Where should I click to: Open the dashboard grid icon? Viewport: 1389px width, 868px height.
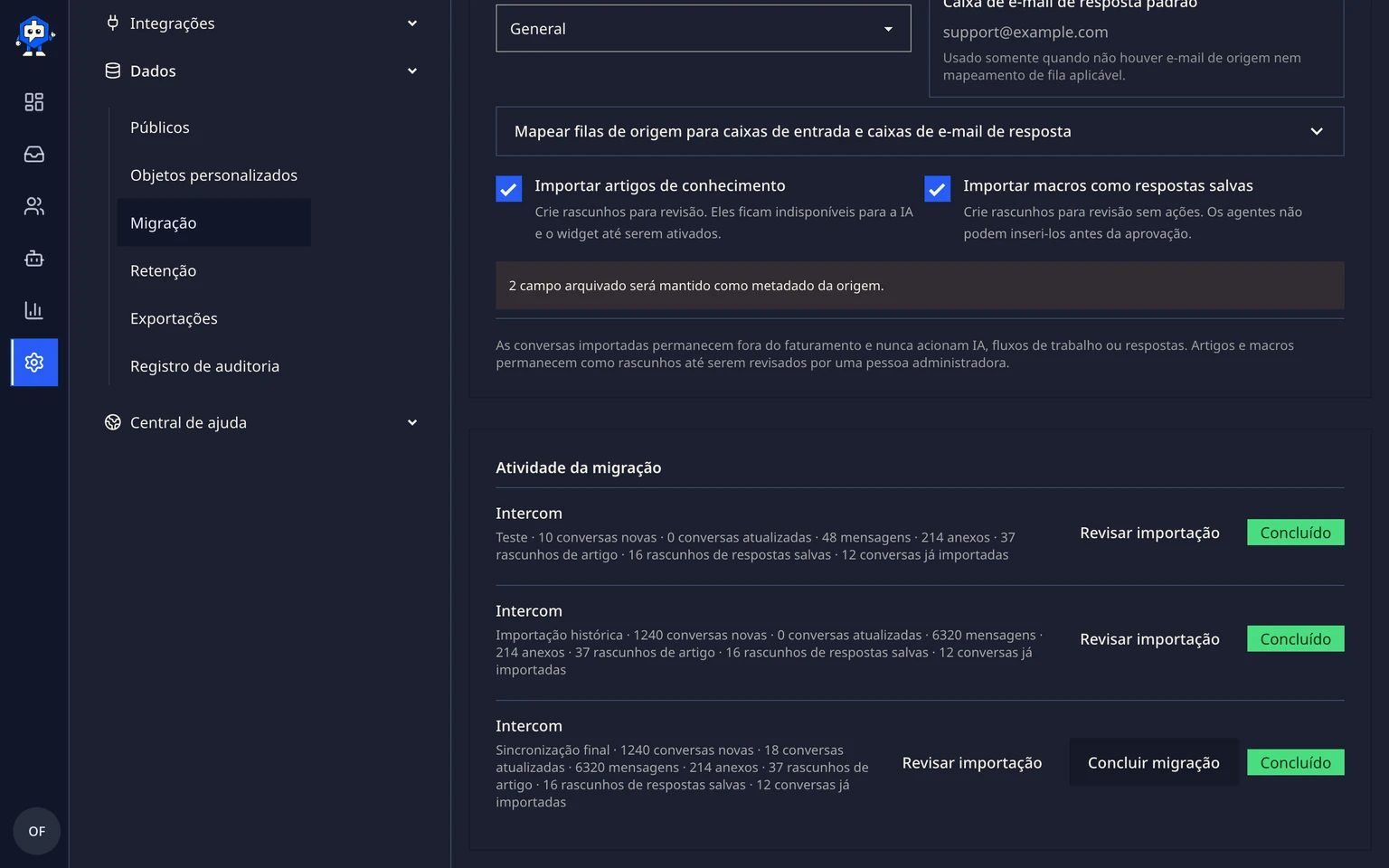(34, 102)
